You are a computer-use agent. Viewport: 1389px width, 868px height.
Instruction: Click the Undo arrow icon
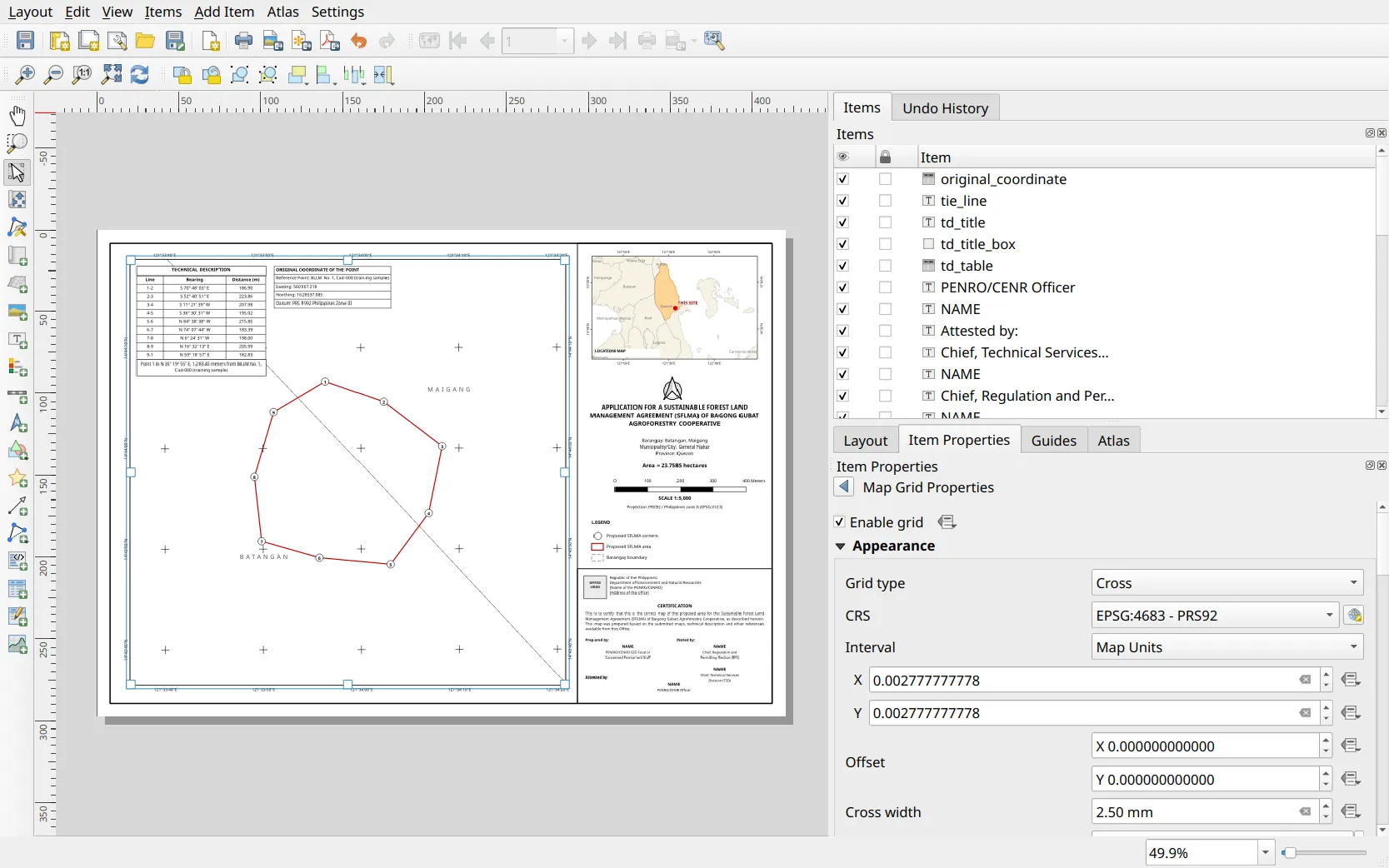359,41
